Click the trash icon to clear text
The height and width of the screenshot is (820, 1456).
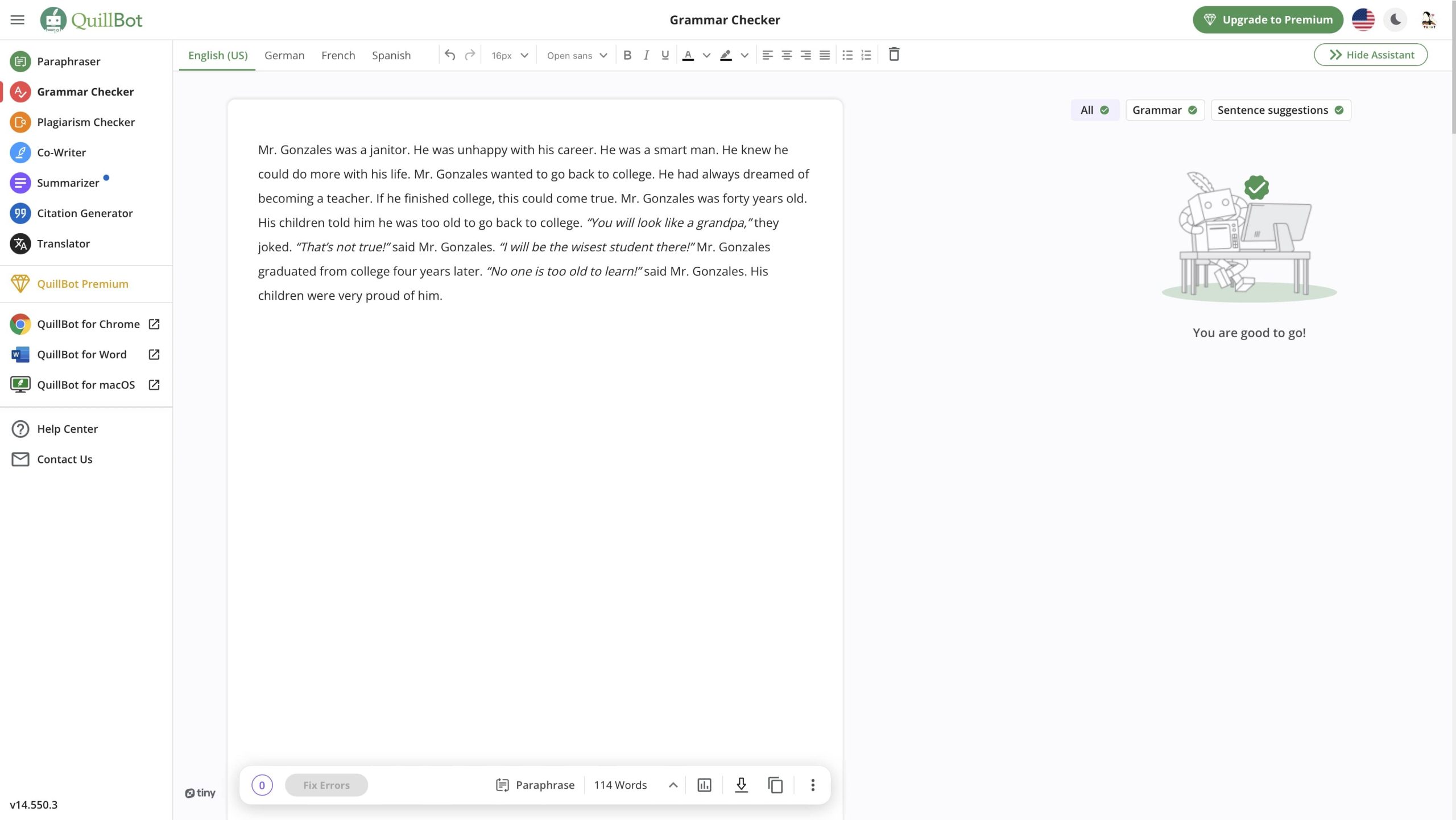click(x=894, y=55)
